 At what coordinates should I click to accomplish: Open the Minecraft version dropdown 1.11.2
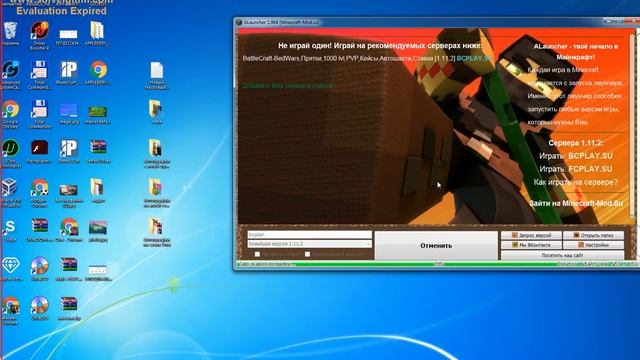tap(309, 244)
